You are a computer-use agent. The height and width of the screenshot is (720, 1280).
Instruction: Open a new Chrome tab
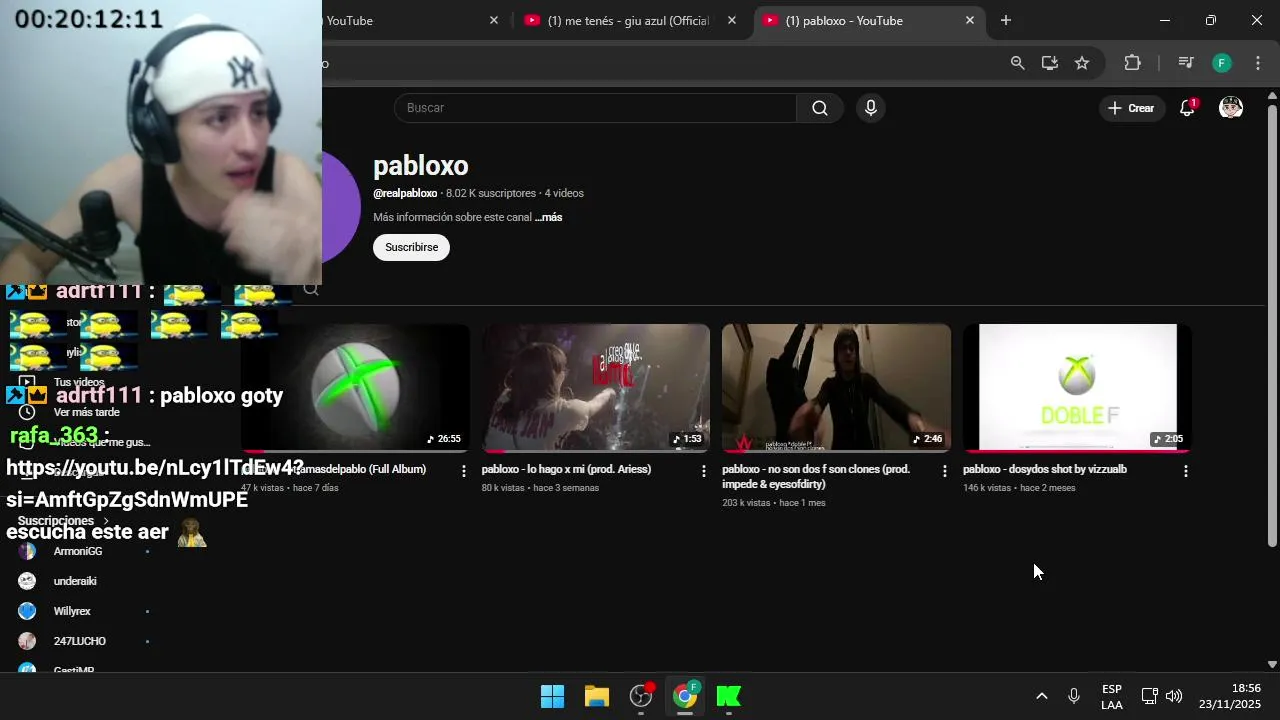(1006, 20)
